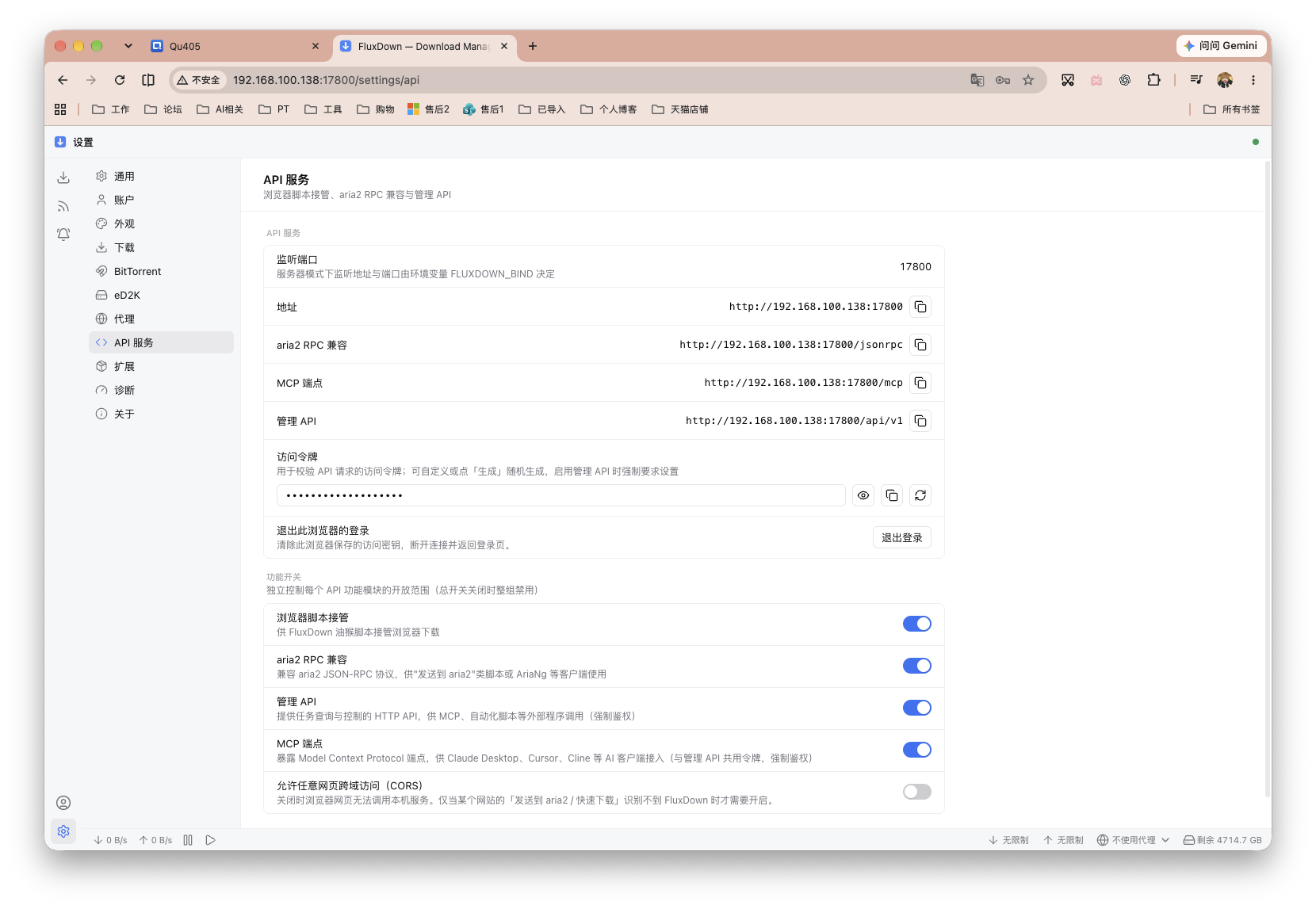Switch to Qu405 browser tab
This screenshot has width=1316, height=909.
click(235, 46)
